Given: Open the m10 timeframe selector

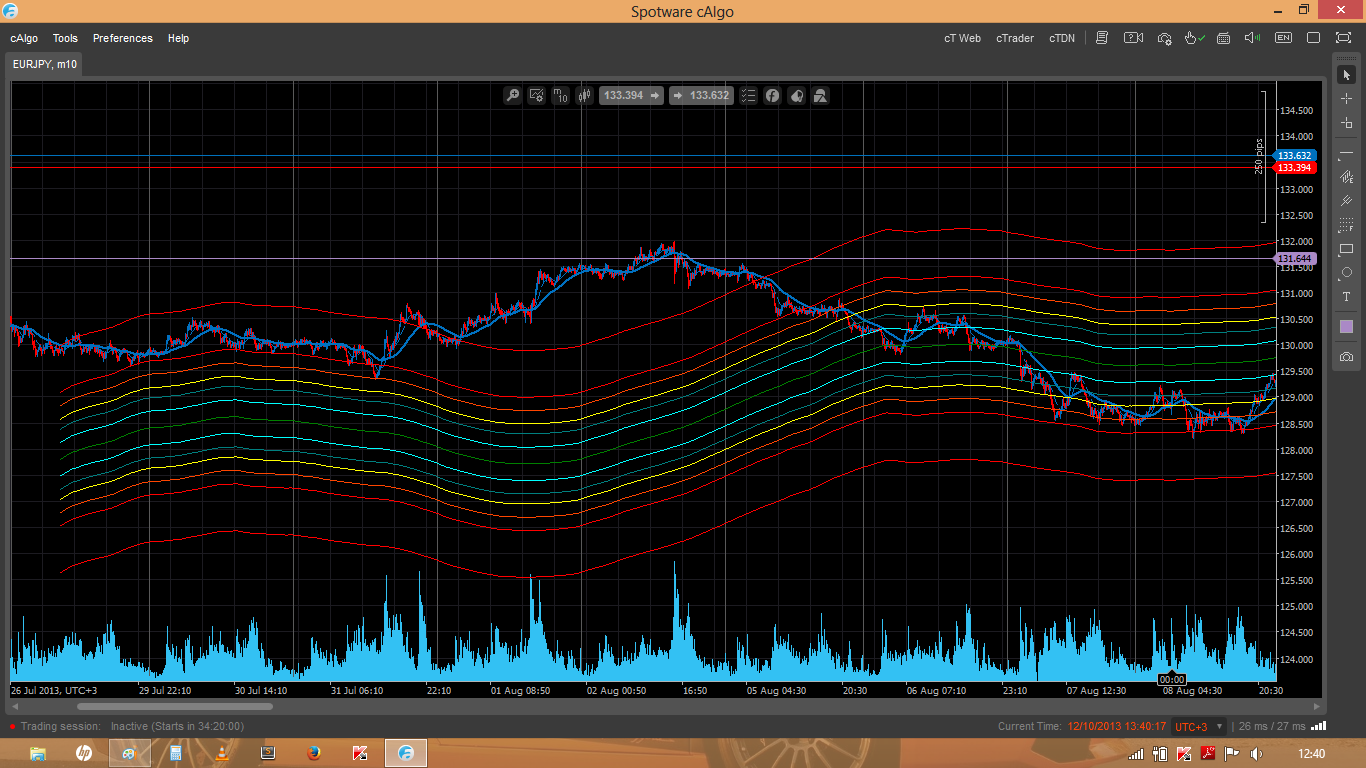Looking at the screenshot, I should point(560,96).
